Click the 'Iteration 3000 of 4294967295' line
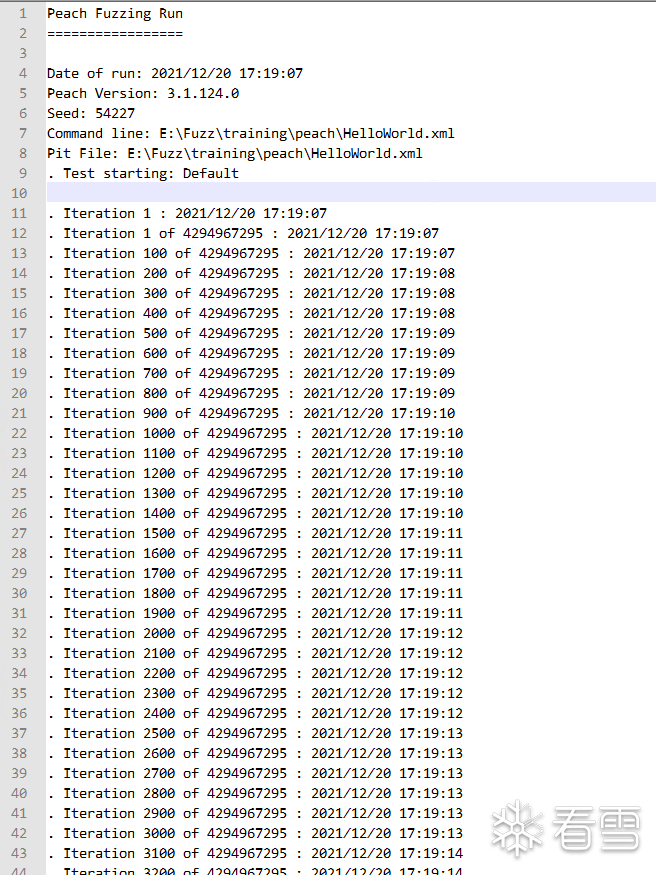Screen dimensions: 656x875 tap(255, 833)
